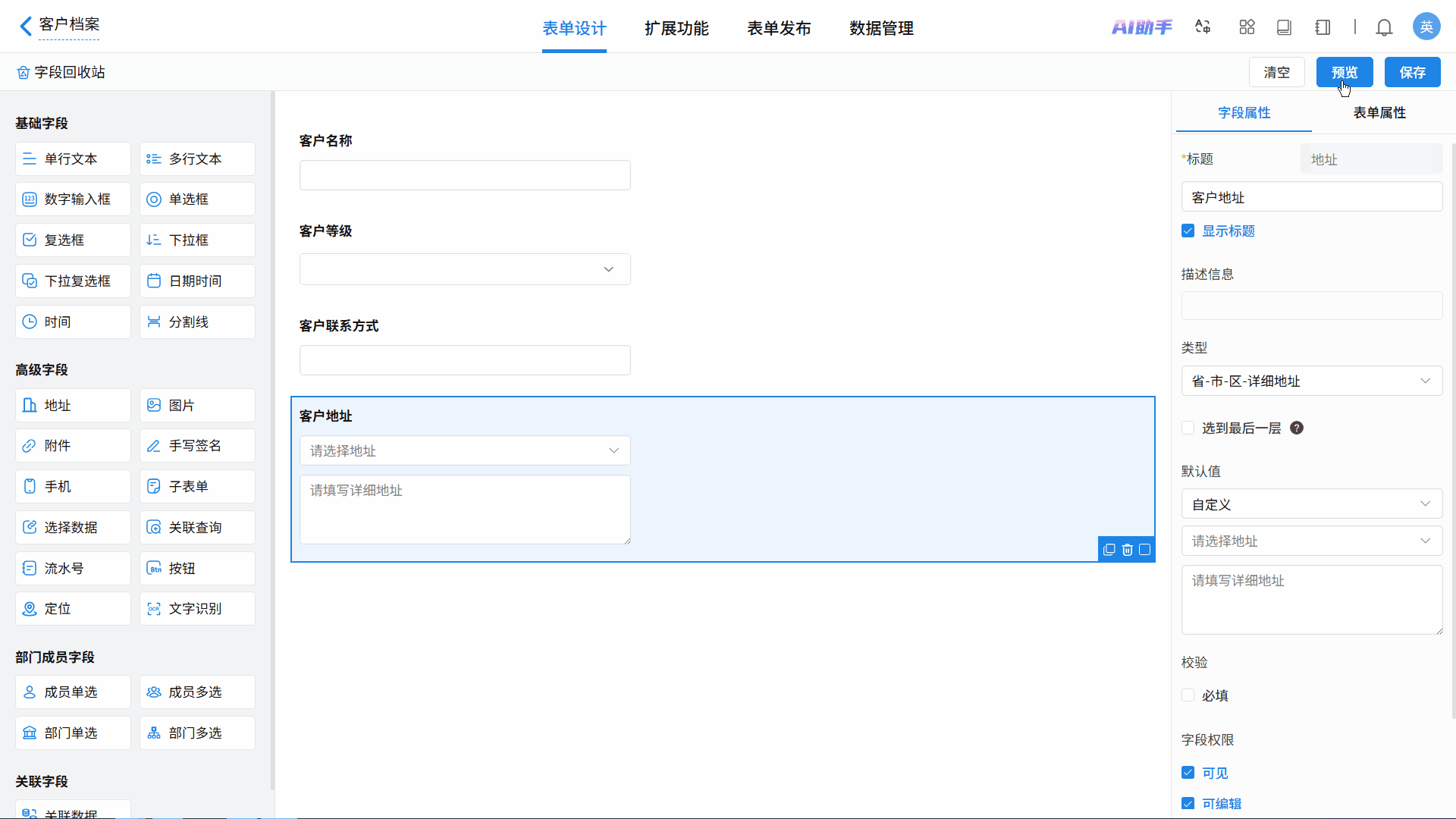Screen dimensions: 1456x819
Task: Check the 必填 required checkbox
Action: [x=1188, y=695]
